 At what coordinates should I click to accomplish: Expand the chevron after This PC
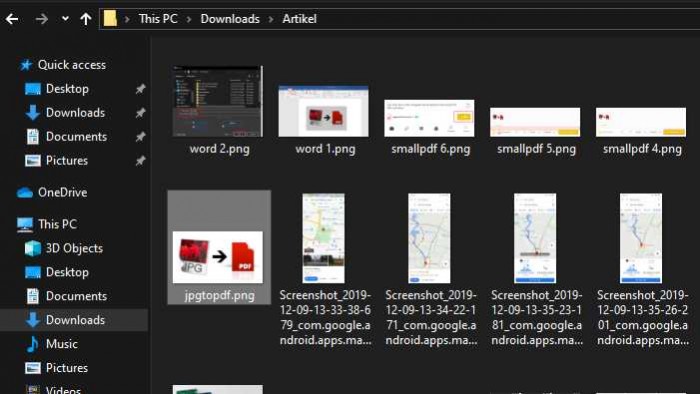[x=189, y=19]
